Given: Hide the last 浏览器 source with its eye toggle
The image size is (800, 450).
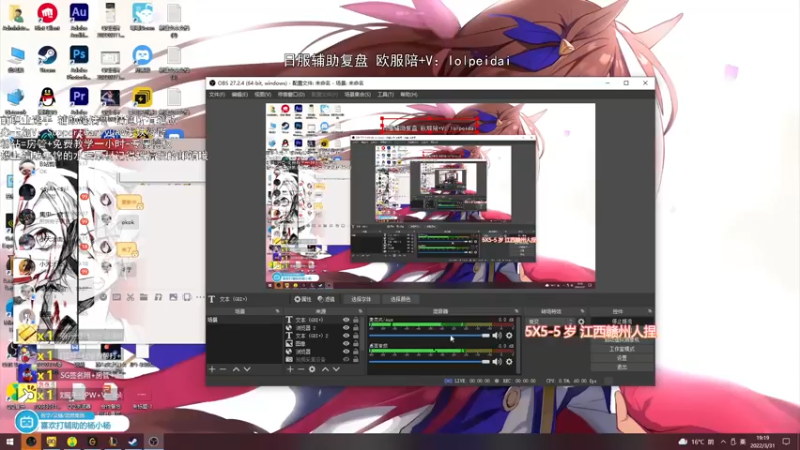Looking at the screenshot, I should (x=346, y=352).
